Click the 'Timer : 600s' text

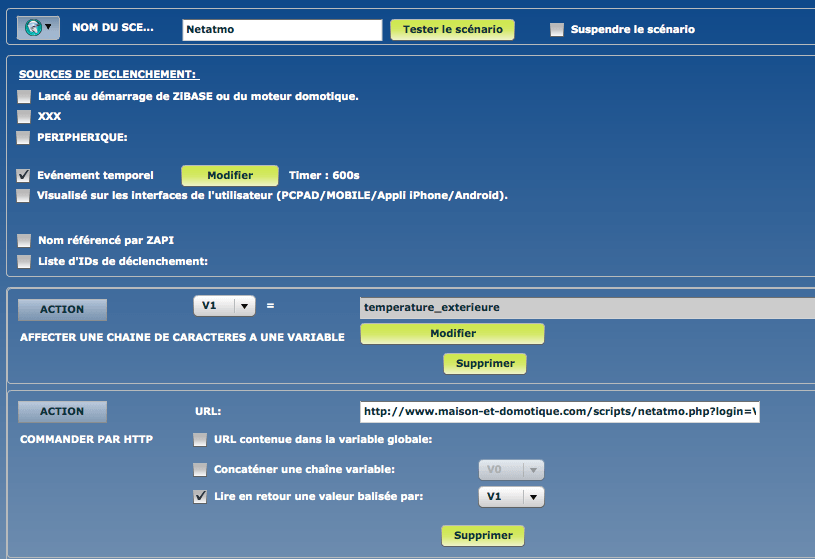[x=324, y=175]
